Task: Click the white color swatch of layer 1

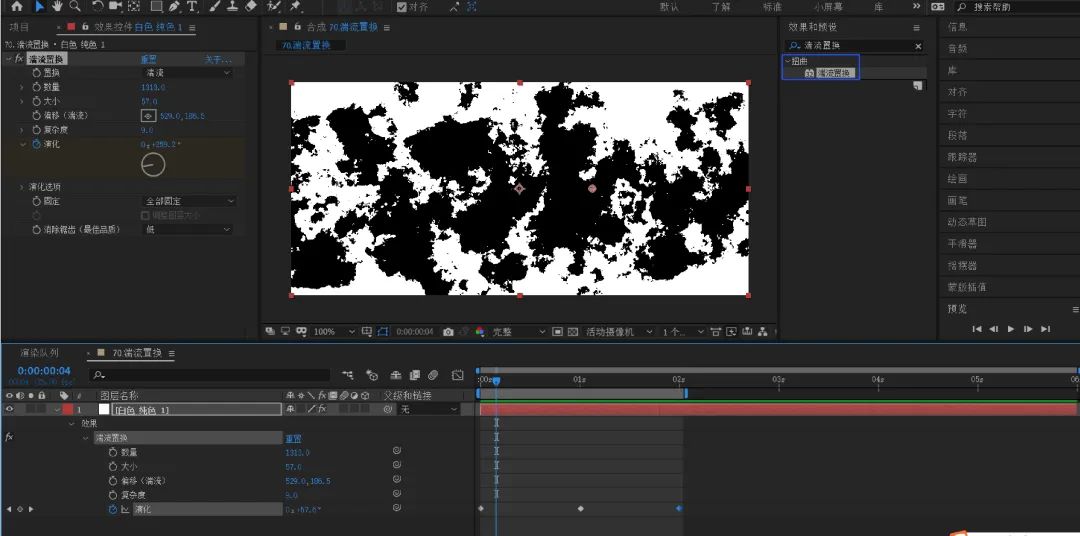Action: tap(104, 409)
